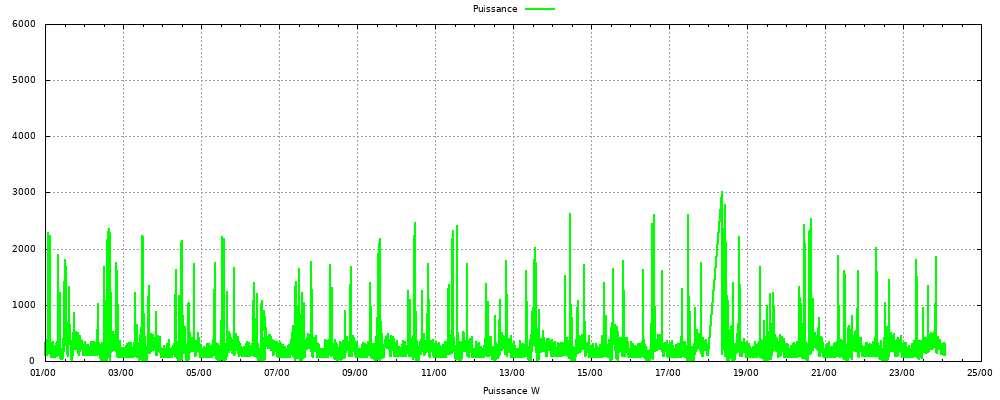Pick the 13/00 x-axis tick label
The image size is (1000, 400).
511,373
